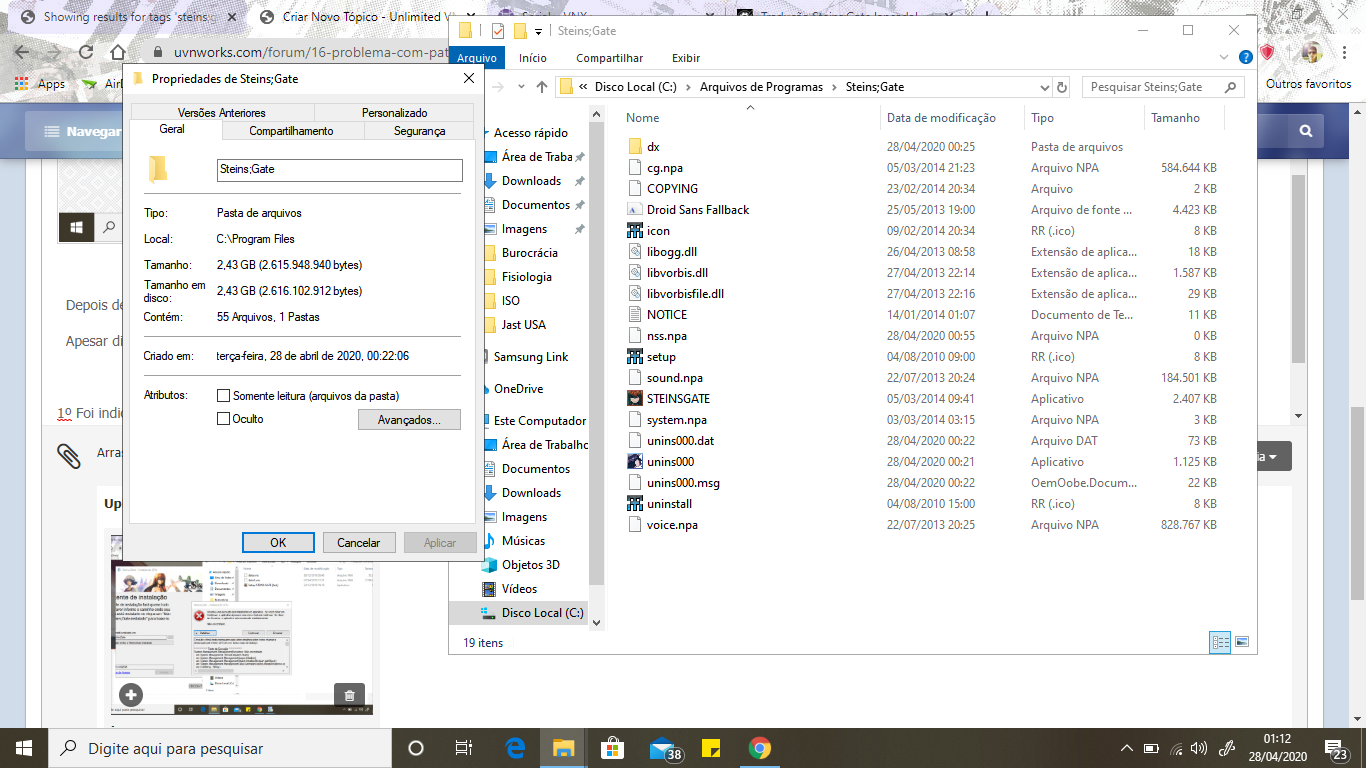Select the setup icon file
Image resolution: width=1366 pixels, height=768 pixels.
pos(634,356)
